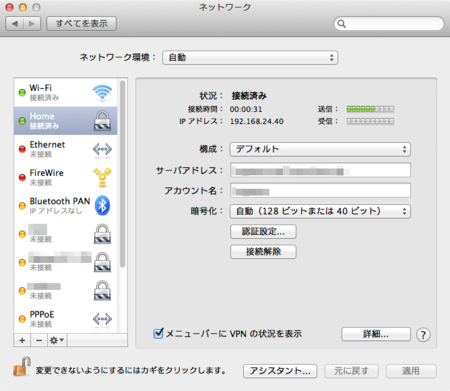Image resolution: width=450 pixels, height=391 pixels.
Task: Click the padlock icon directly above PPPoE
Action: [102, 290]
